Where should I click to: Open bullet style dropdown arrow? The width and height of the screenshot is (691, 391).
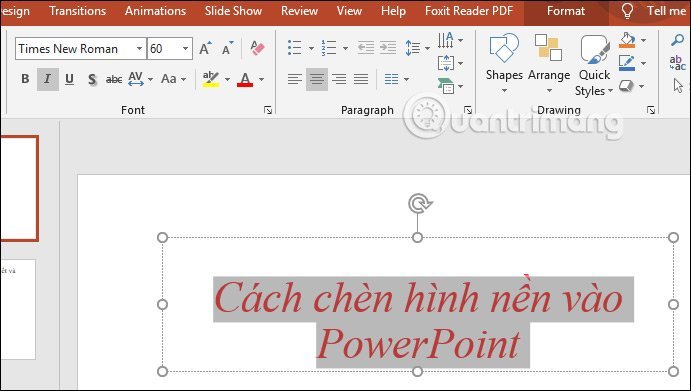(x=311, y=48)
